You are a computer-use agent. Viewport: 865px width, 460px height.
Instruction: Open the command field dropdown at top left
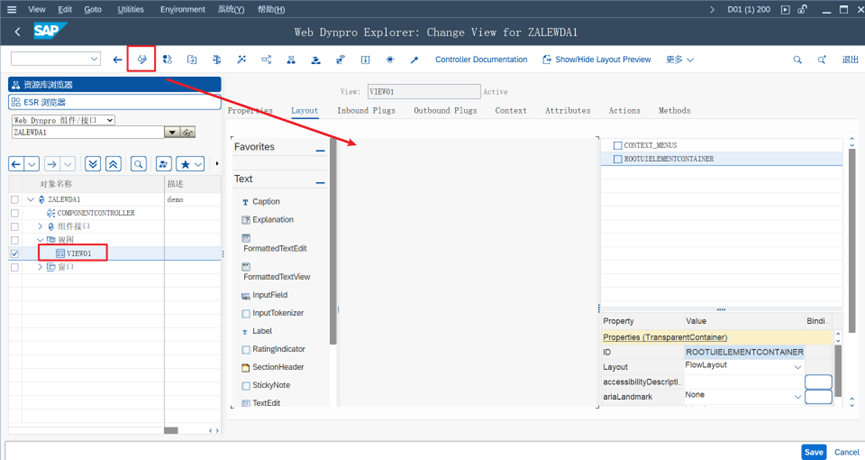94,58
